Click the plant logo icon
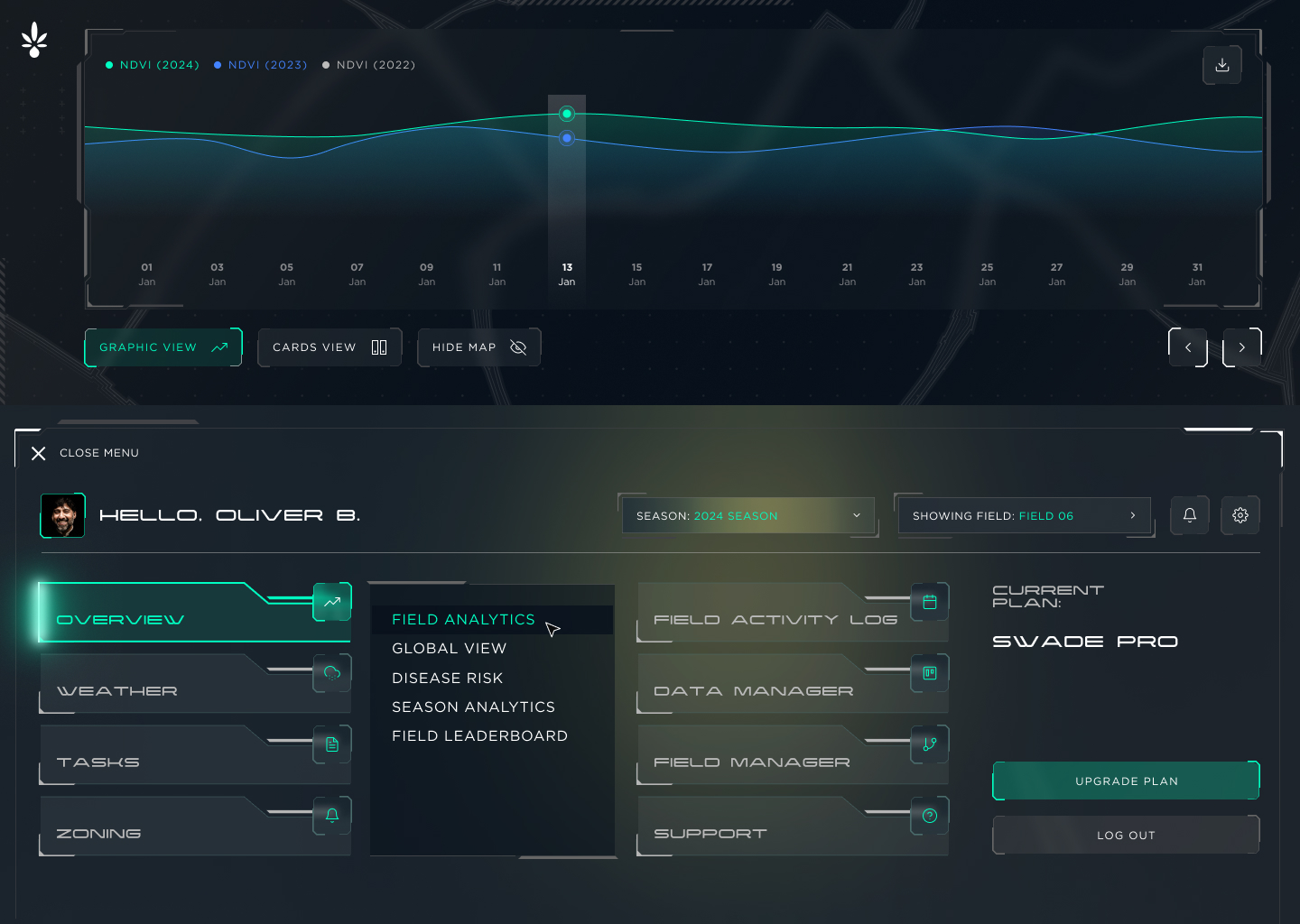Viewport: 1300px width, 924px height. point(34,40)
